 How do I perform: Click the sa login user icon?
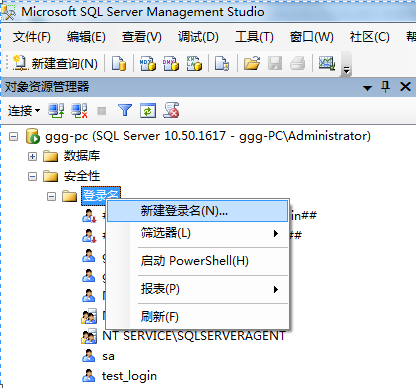pyautogui.click(x=89, y=356)
